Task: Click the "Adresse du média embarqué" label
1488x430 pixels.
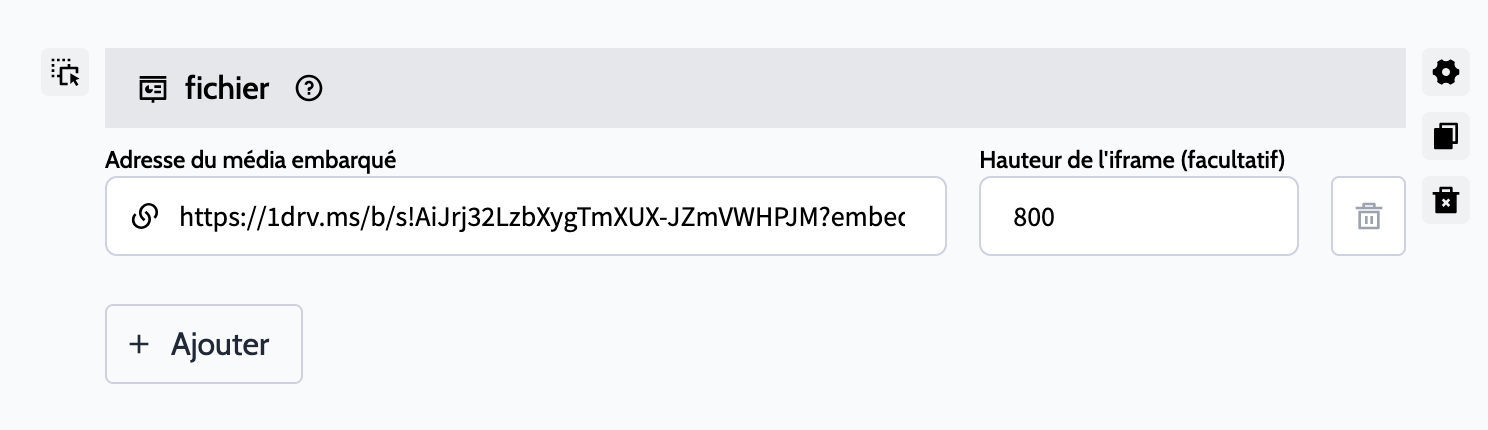Action: [x=250, y=159]
